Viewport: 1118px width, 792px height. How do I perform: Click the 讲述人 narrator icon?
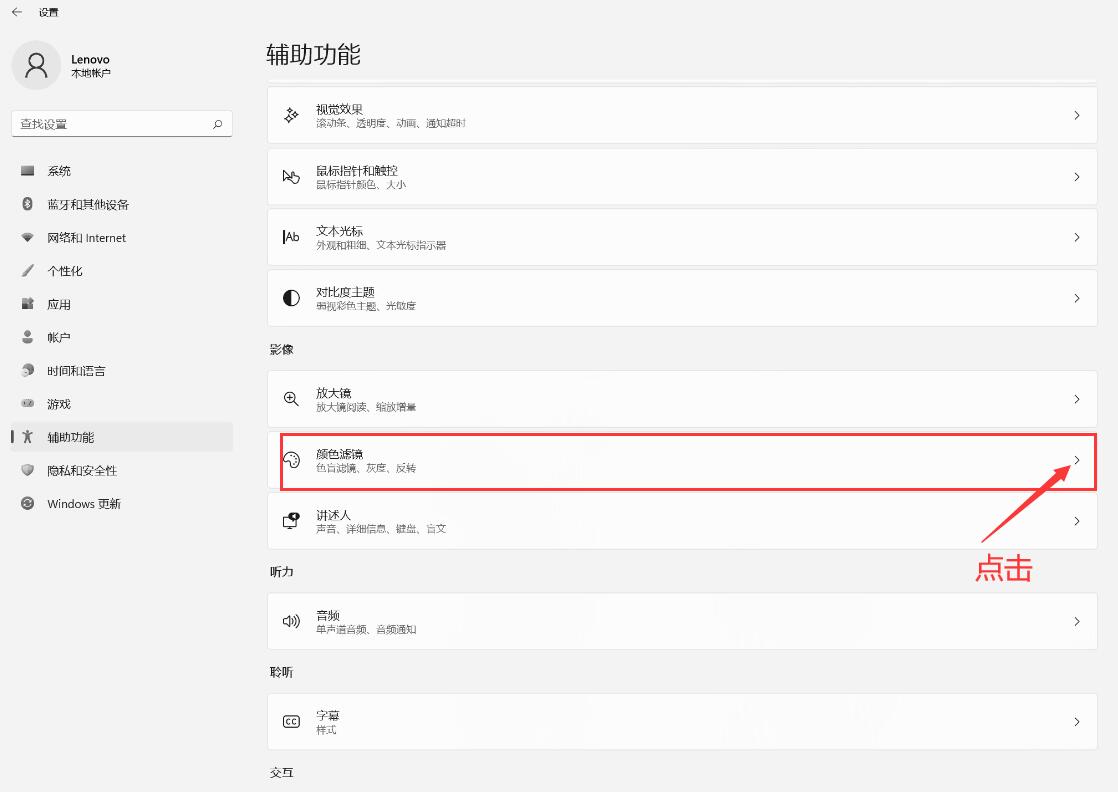[x=291, y=521]
